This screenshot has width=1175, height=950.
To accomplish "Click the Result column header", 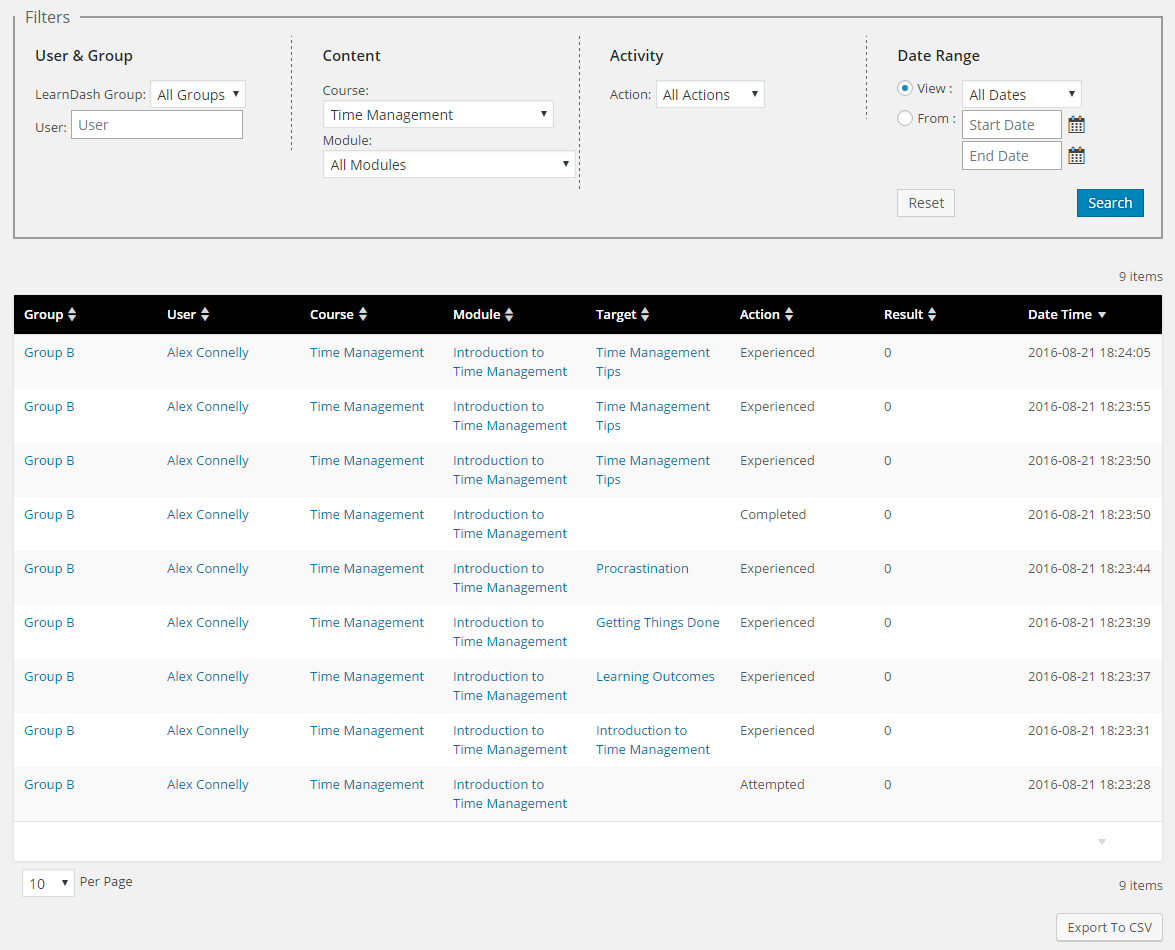I will click(x=903, y=315).
